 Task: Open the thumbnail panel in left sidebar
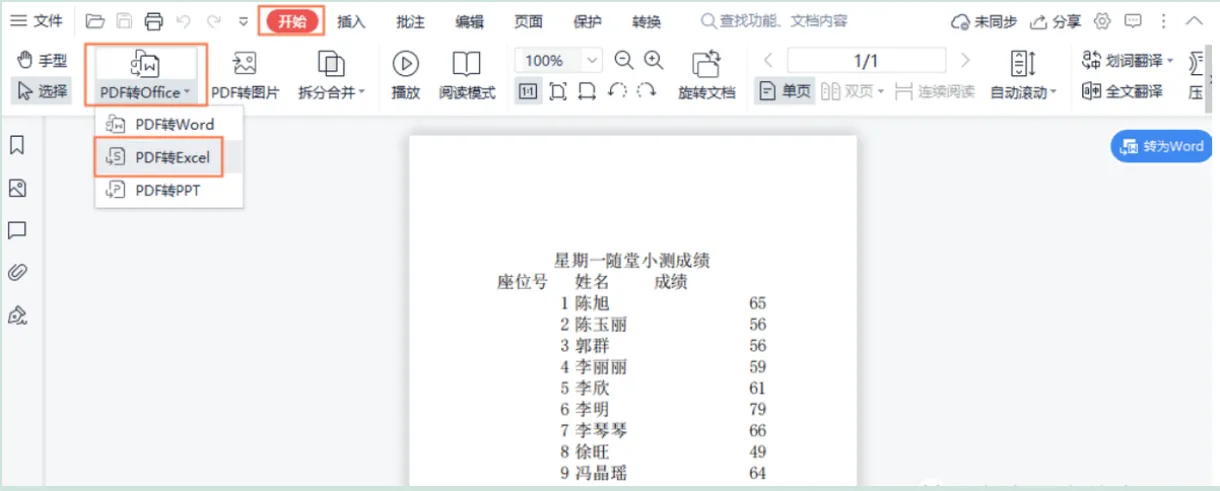[x=17, y=188]
